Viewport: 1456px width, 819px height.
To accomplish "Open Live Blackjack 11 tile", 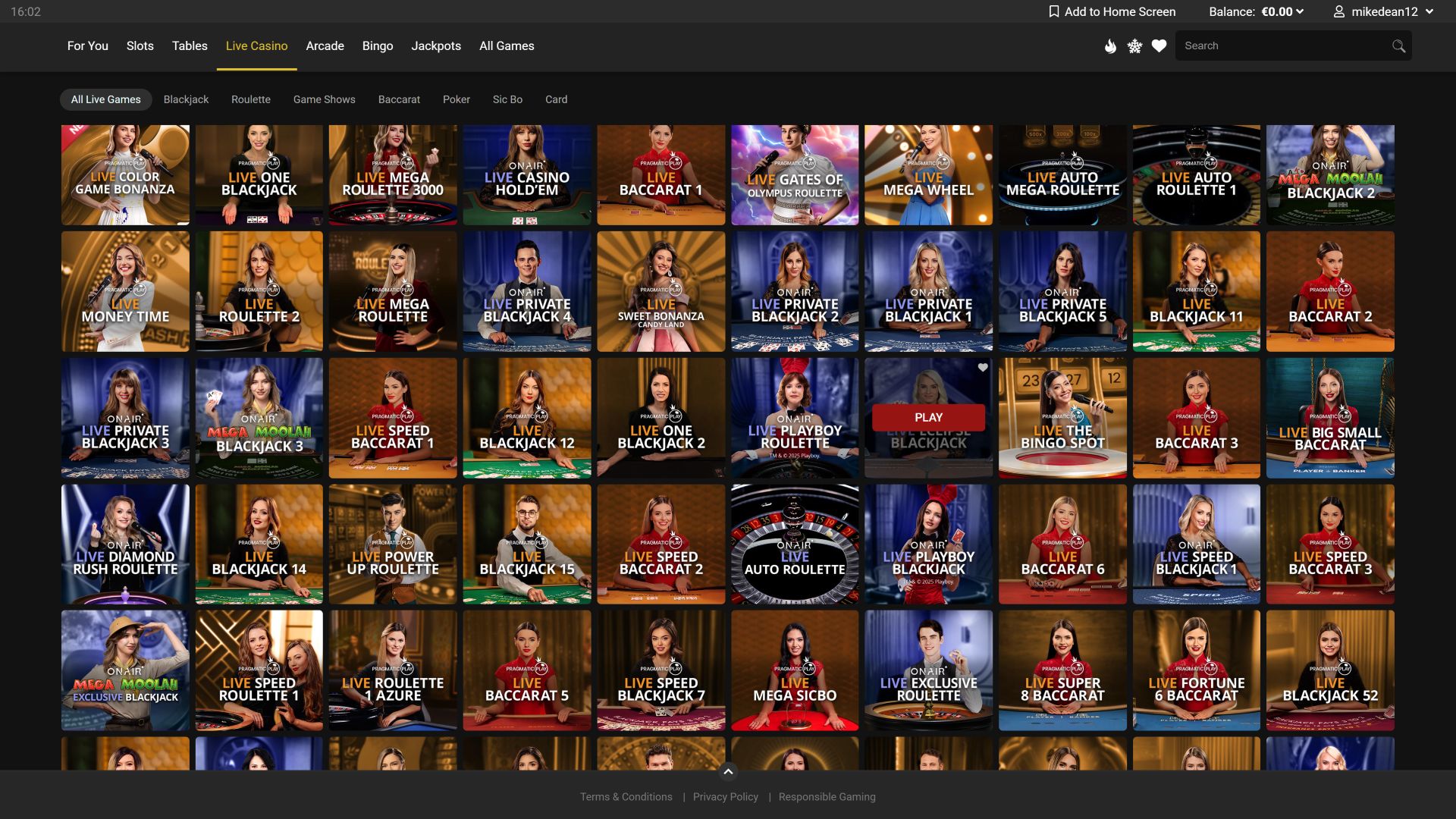I will [1197, 291].
